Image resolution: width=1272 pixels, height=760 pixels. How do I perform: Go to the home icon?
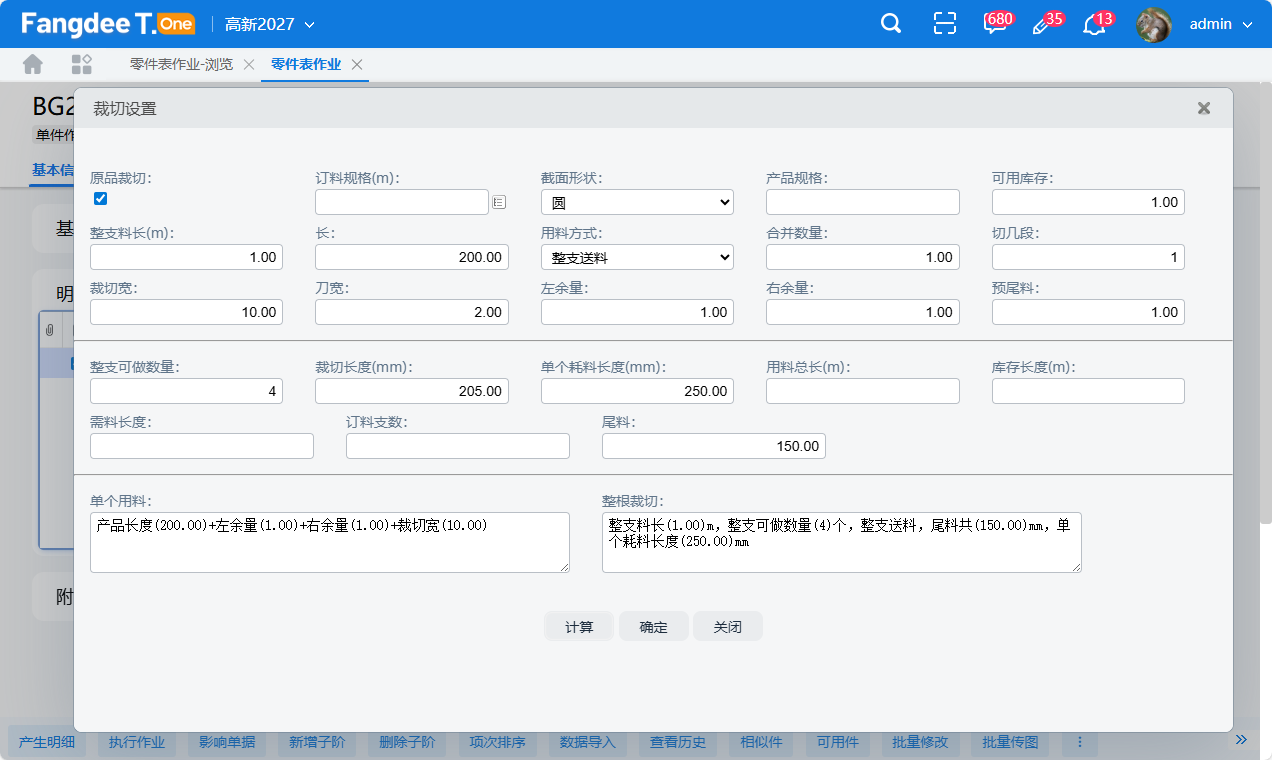[33, 64]
